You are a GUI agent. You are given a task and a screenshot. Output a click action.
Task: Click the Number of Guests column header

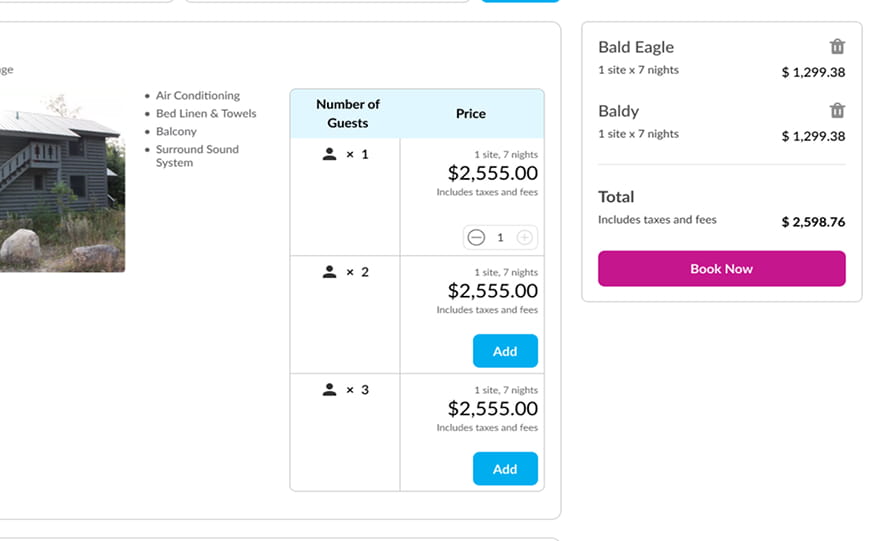pyautogui.click(x=348, y=114)
